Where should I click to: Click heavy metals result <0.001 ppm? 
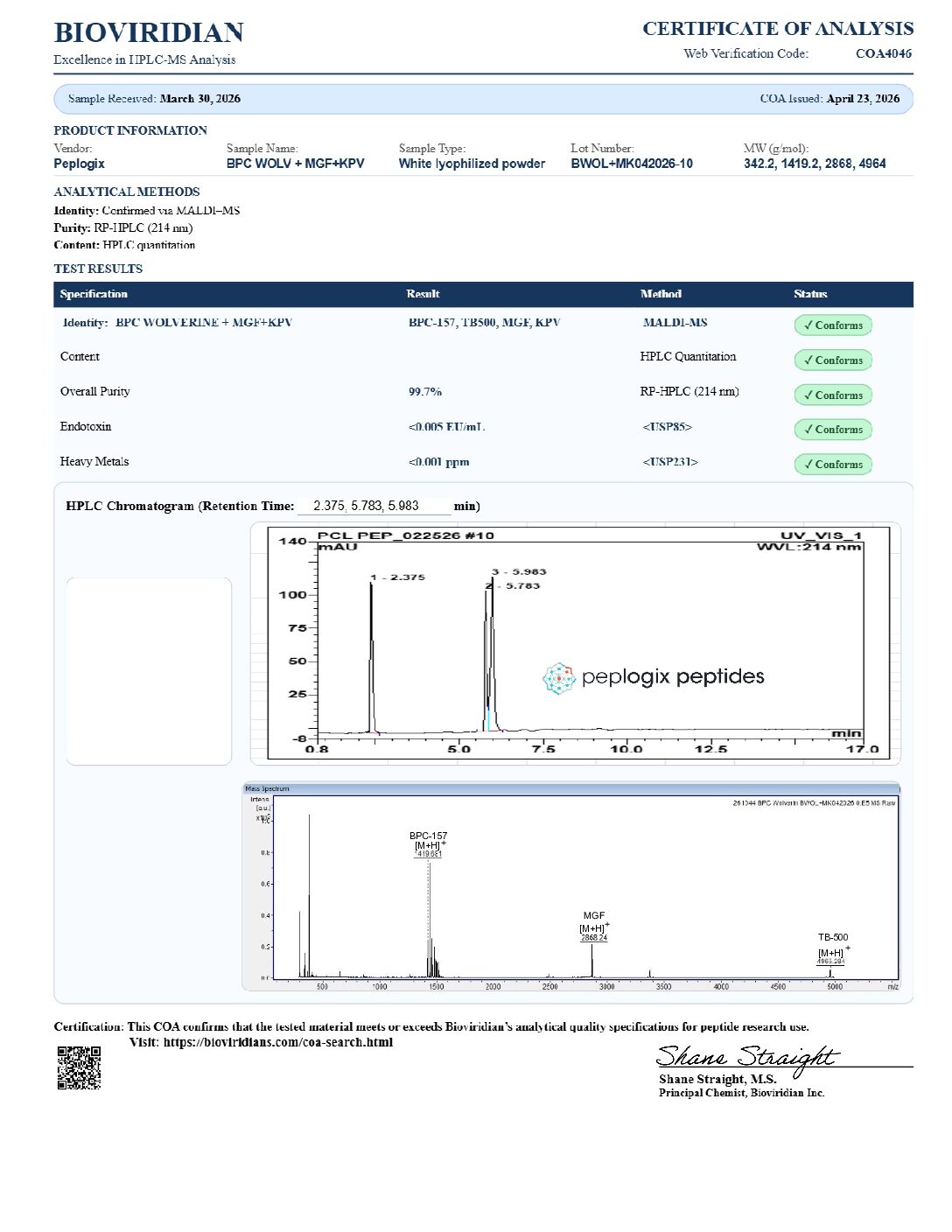point(438,462)
